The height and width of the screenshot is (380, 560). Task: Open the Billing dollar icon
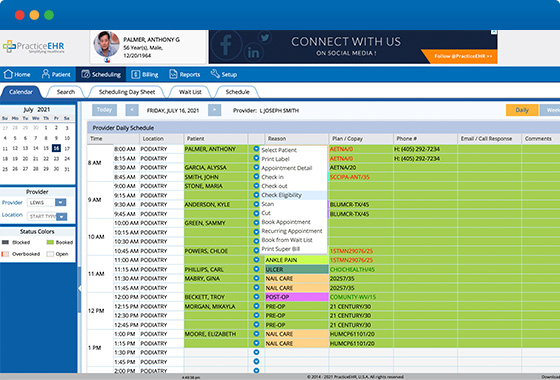[136, 74]
